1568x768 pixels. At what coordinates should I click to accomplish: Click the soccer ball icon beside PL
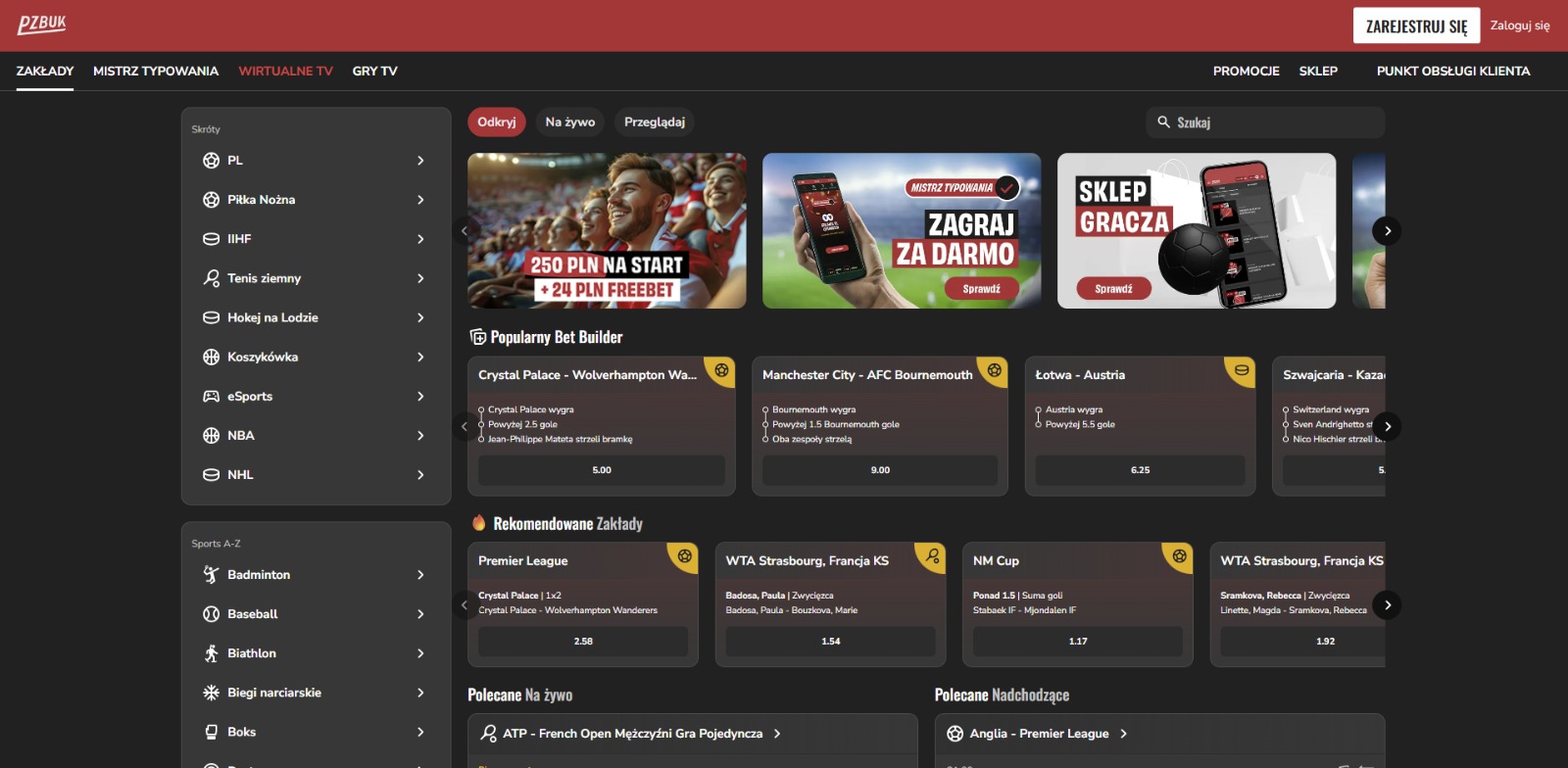pos(211,161)
